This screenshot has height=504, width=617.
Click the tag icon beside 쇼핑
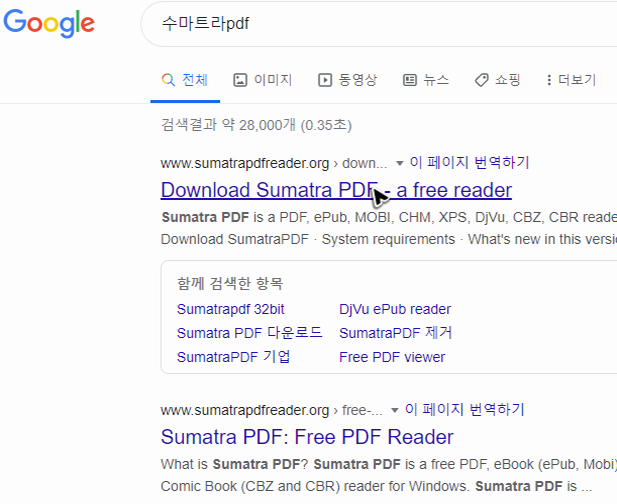coord(482,80)
